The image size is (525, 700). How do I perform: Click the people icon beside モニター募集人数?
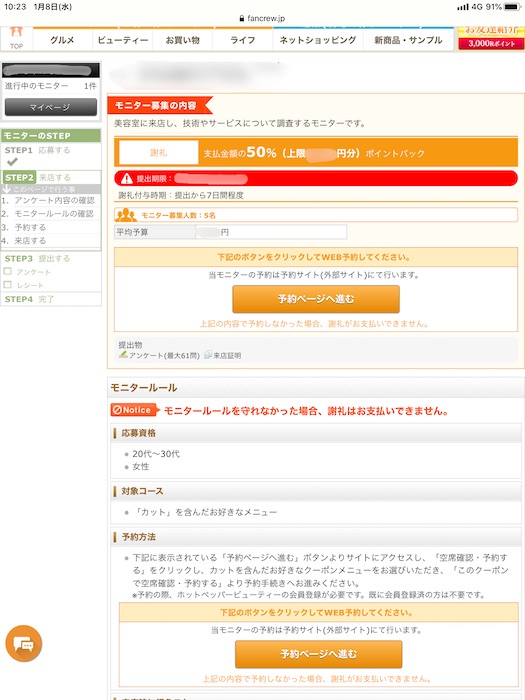pos(126,215)
